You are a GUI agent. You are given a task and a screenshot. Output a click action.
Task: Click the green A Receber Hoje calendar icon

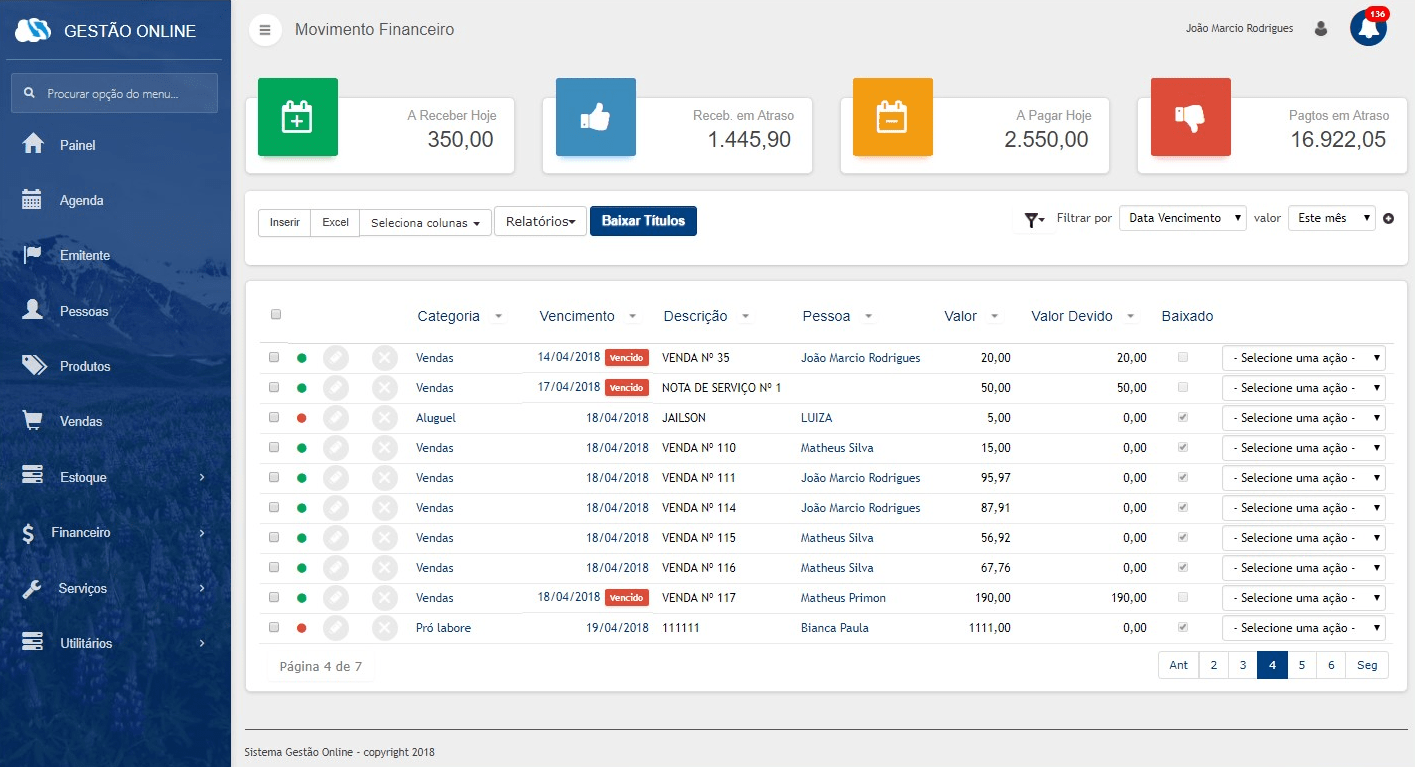click(297, 117)
